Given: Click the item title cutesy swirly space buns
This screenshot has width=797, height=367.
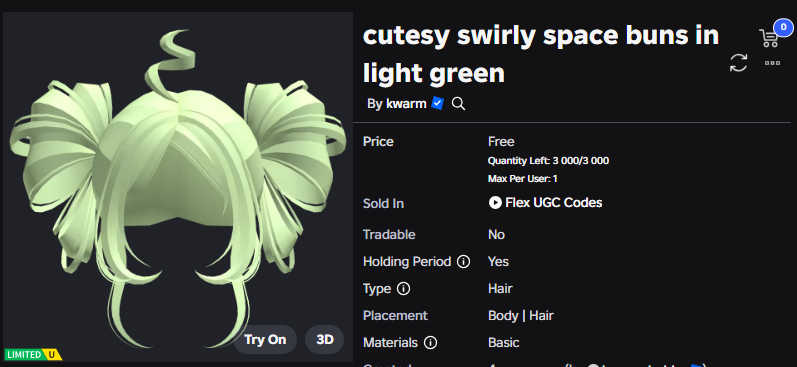Looking at the screenshot, I should 541,54.
